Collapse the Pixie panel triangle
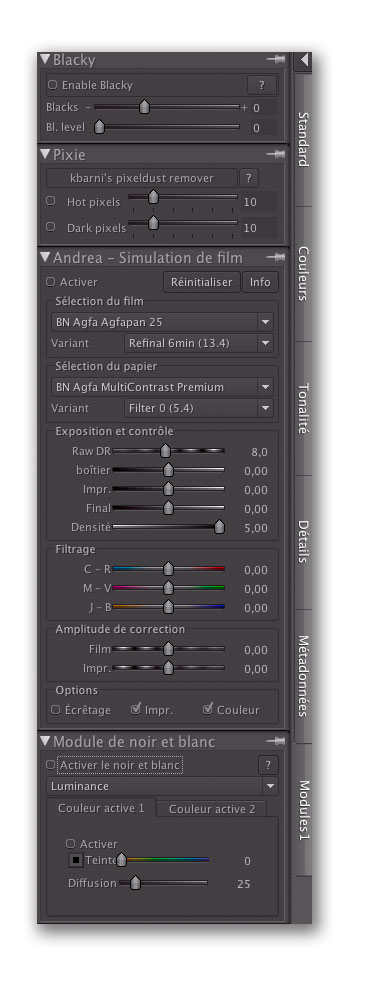This screenshot has height=992, width=369. 45,154
